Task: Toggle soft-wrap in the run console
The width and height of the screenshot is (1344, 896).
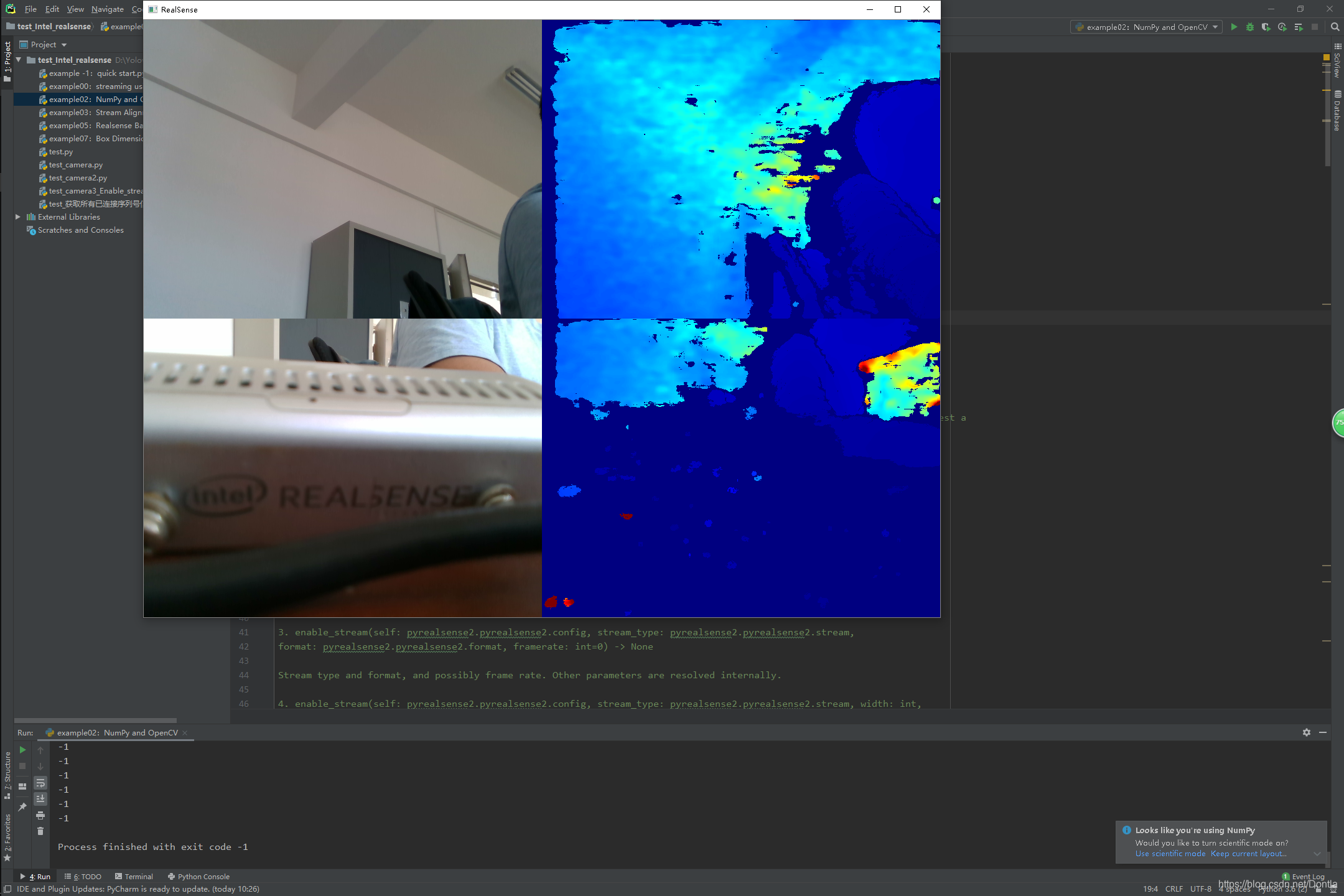Action: 40,784
